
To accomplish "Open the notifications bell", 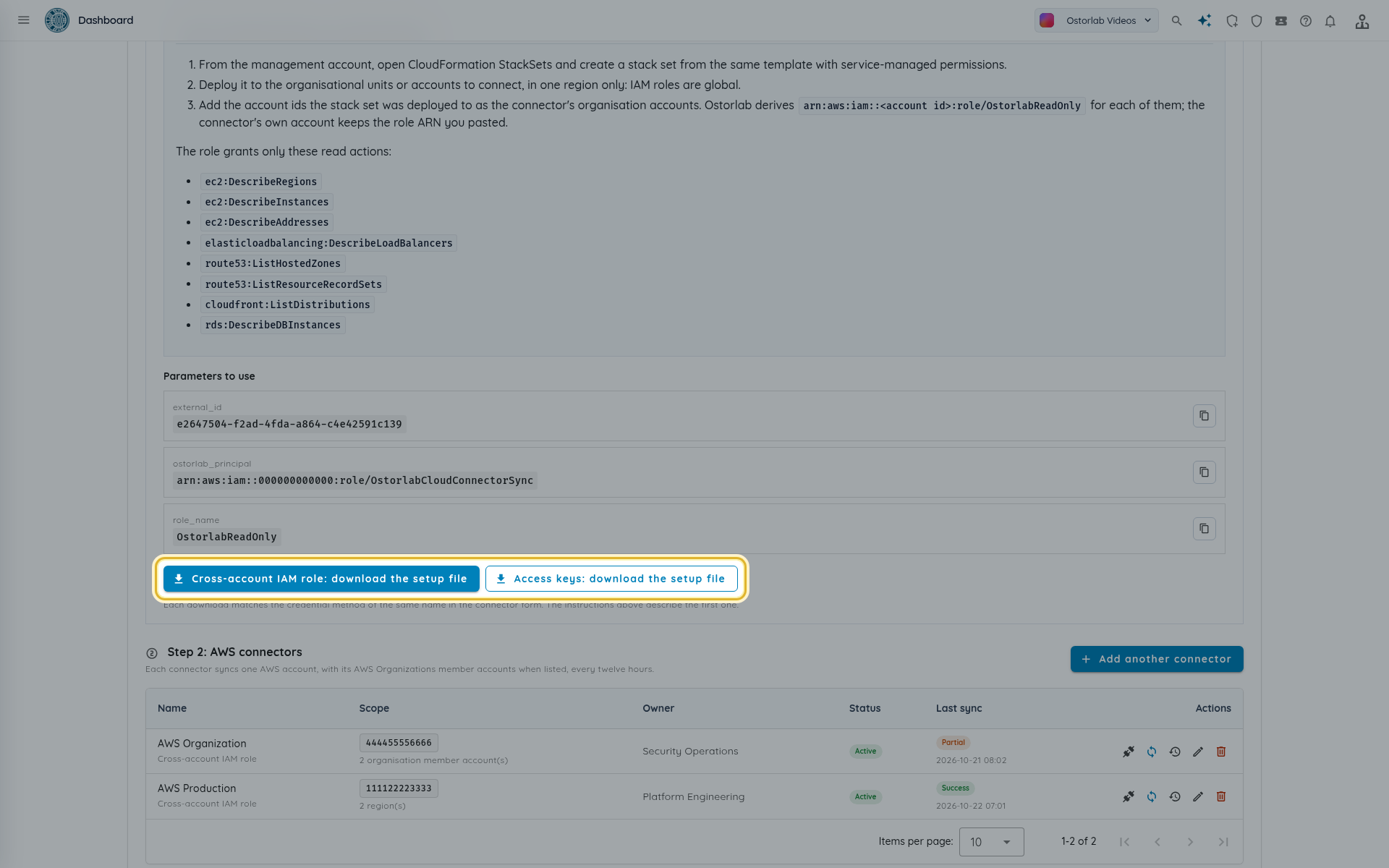I will [1330, 21].
